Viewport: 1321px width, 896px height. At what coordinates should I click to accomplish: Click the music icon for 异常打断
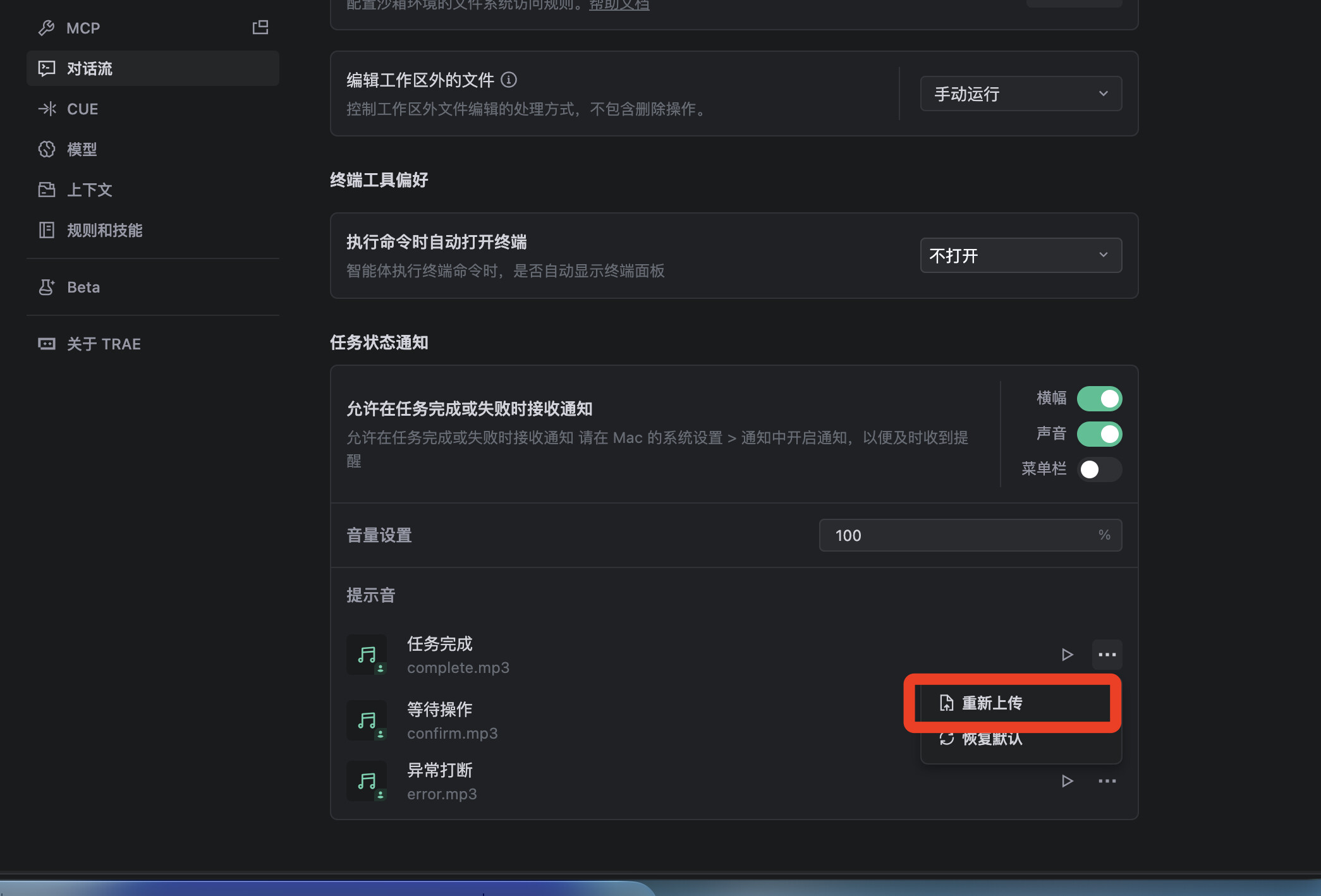(367, 781)
